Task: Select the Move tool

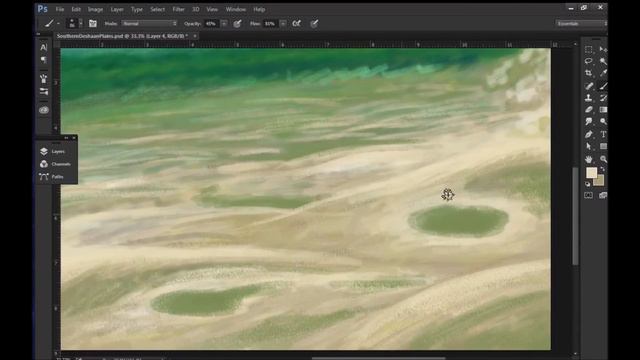Action: pos(603,49)
